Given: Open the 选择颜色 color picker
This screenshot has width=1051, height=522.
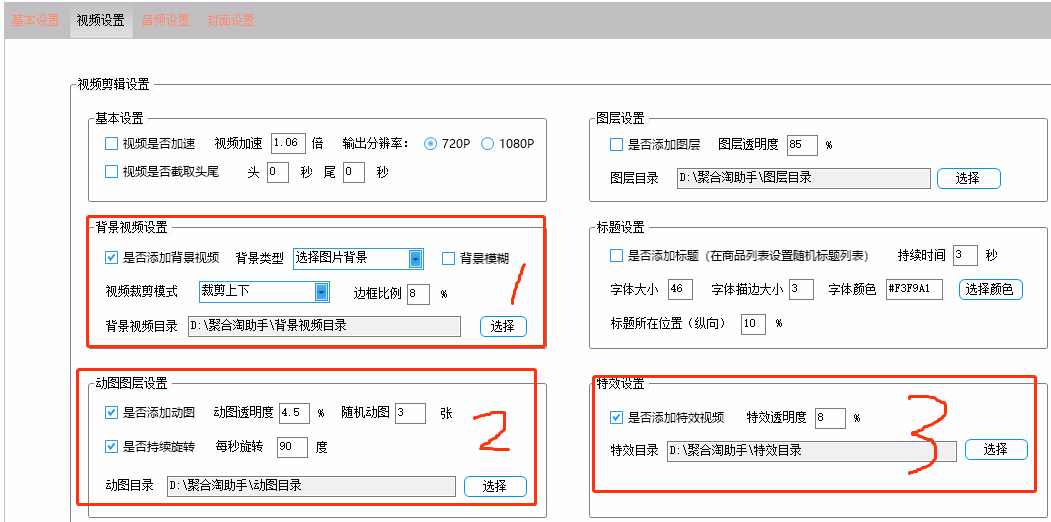Looking at the screenshot, I should (991, 289).
